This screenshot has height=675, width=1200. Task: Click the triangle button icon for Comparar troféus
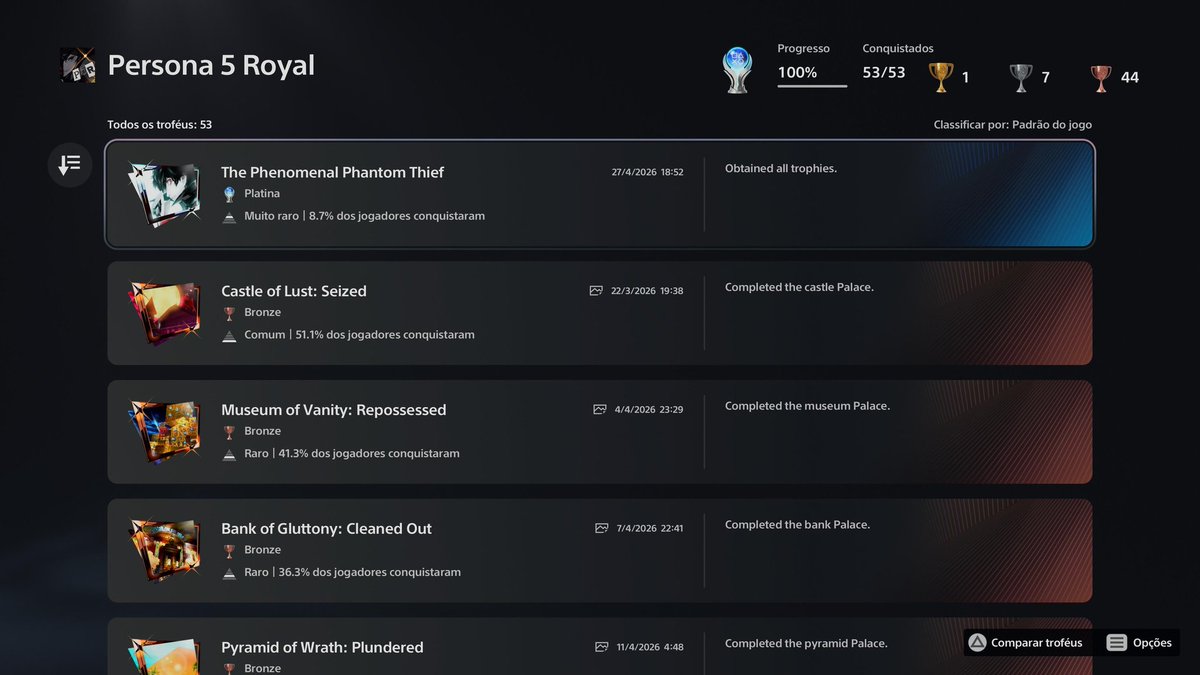[x=977, y=643]
